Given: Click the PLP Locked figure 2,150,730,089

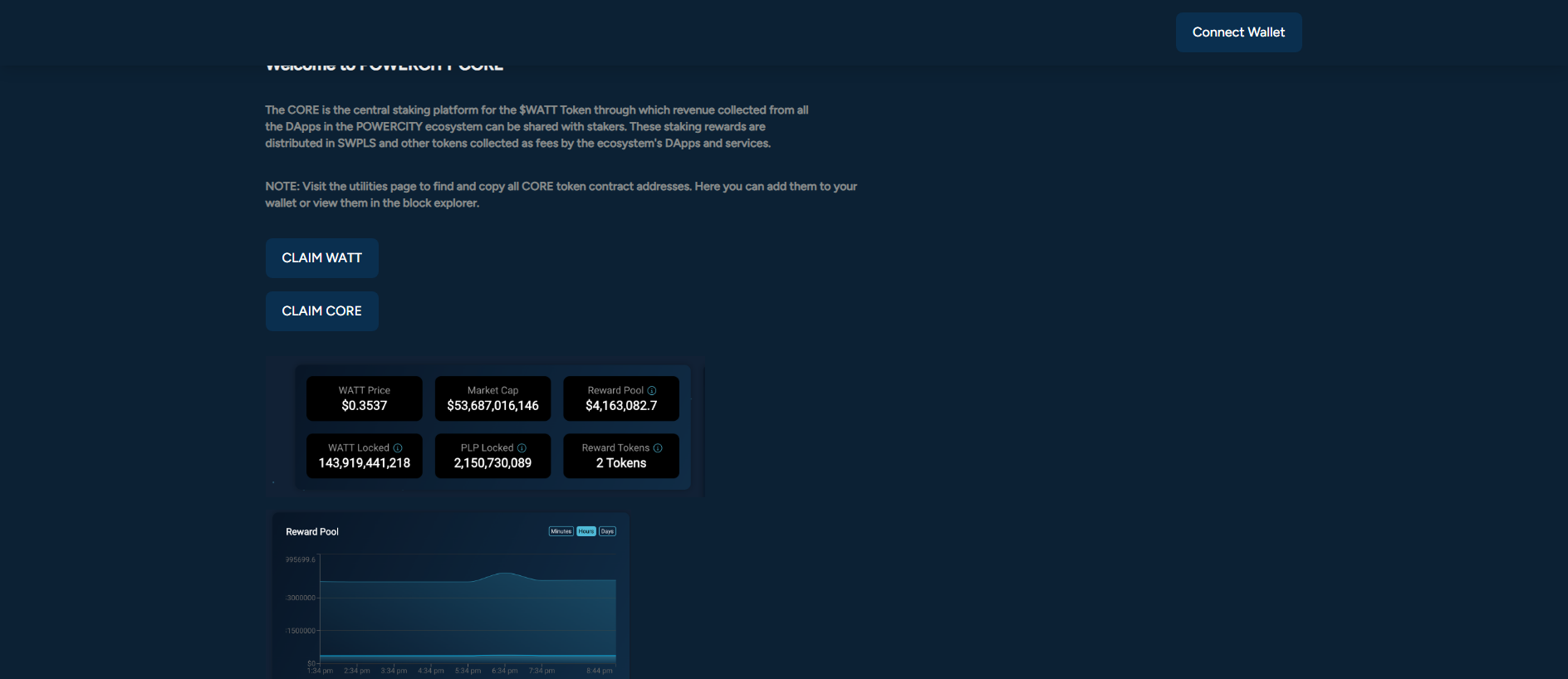Looking at the screenshot, I should (492, 463).
